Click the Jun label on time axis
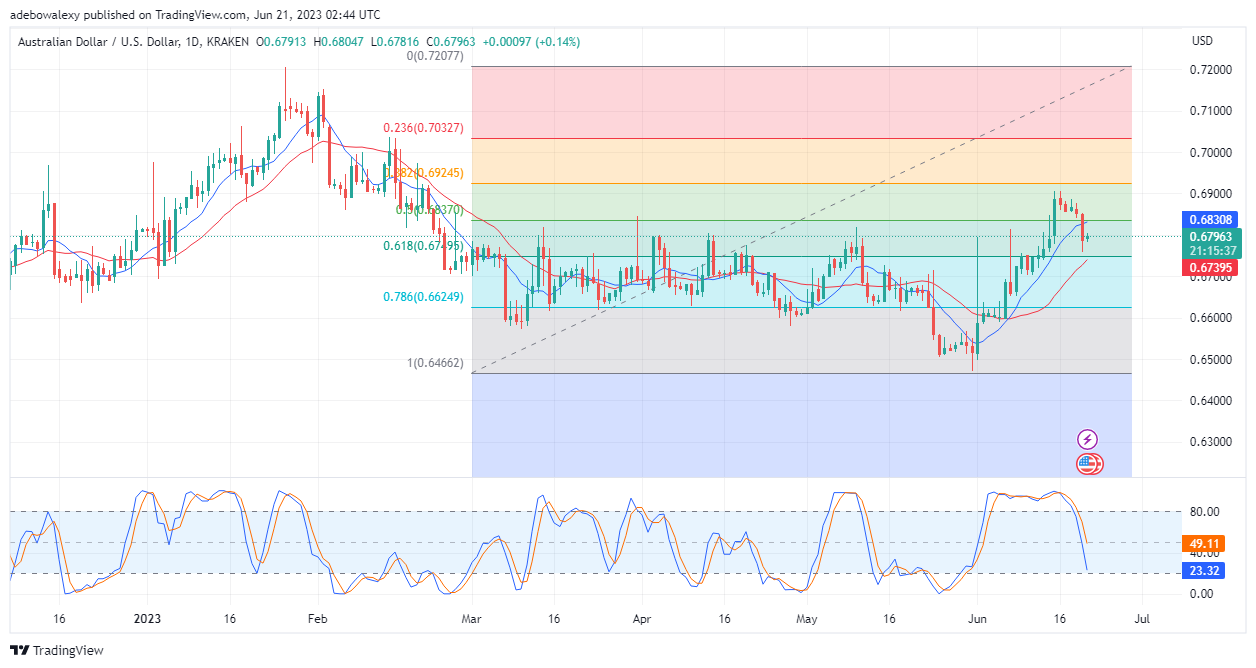 tap(978, 619)
